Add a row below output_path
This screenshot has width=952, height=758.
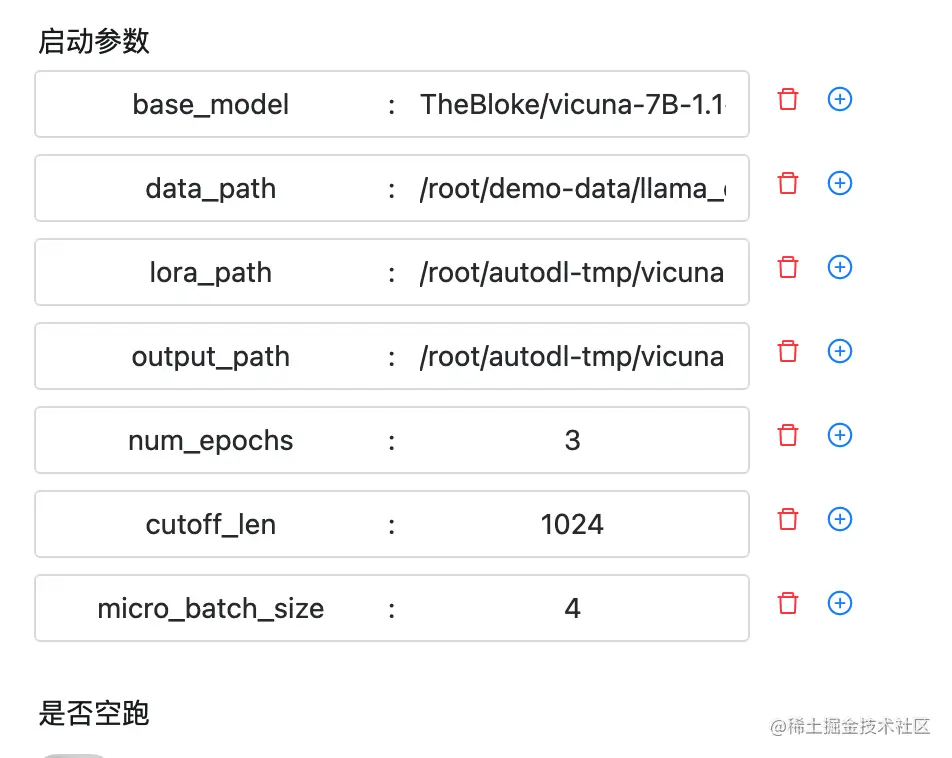coord(840,350)
